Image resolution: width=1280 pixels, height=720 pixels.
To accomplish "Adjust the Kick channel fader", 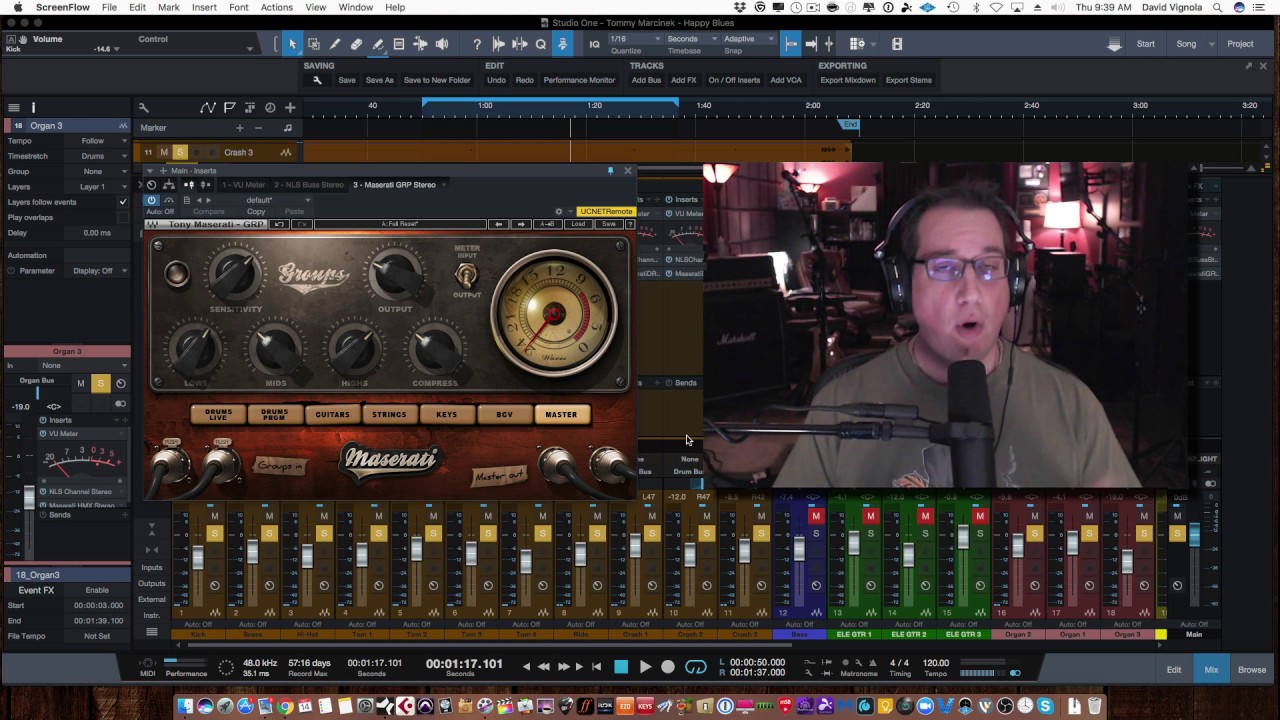I will click(197, 558).
